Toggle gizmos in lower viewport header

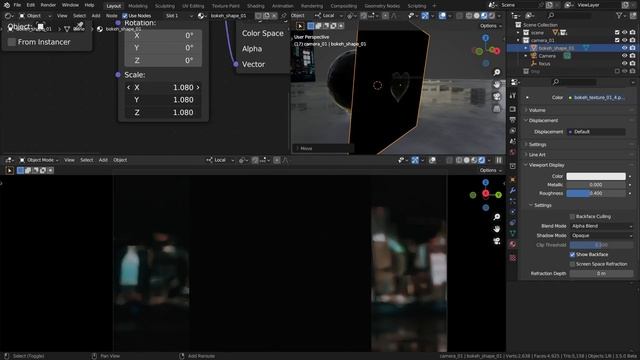[x=415, y=160]
